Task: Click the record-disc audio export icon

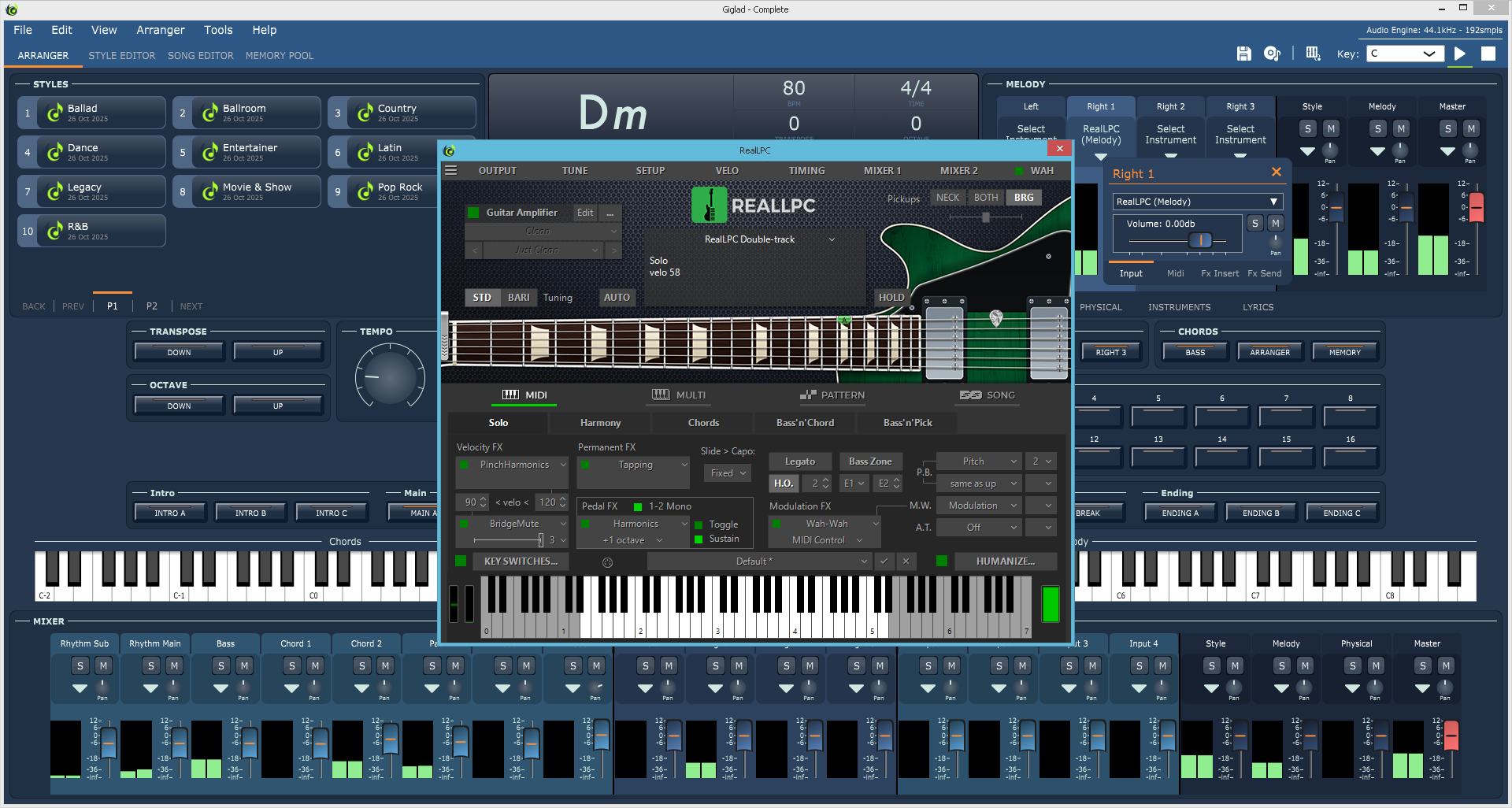Action: 1272,54
